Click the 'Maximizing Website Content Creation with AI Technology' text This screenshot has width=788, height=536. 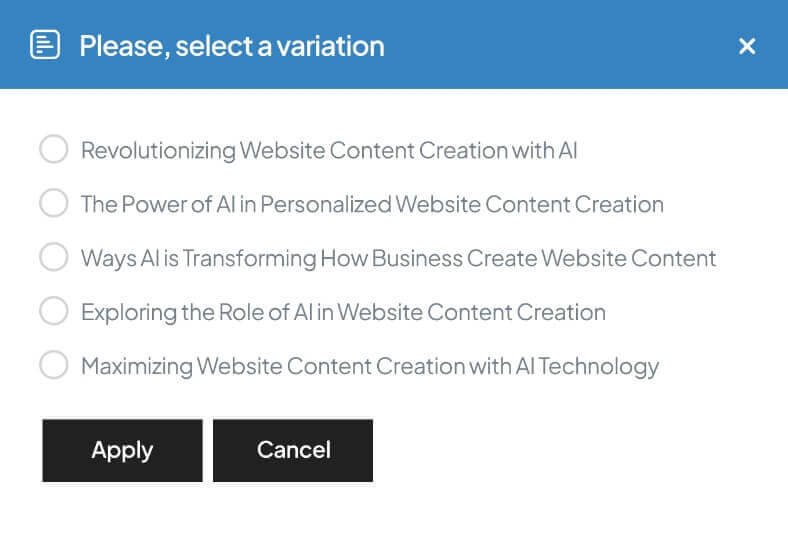[x=370, y=366]
